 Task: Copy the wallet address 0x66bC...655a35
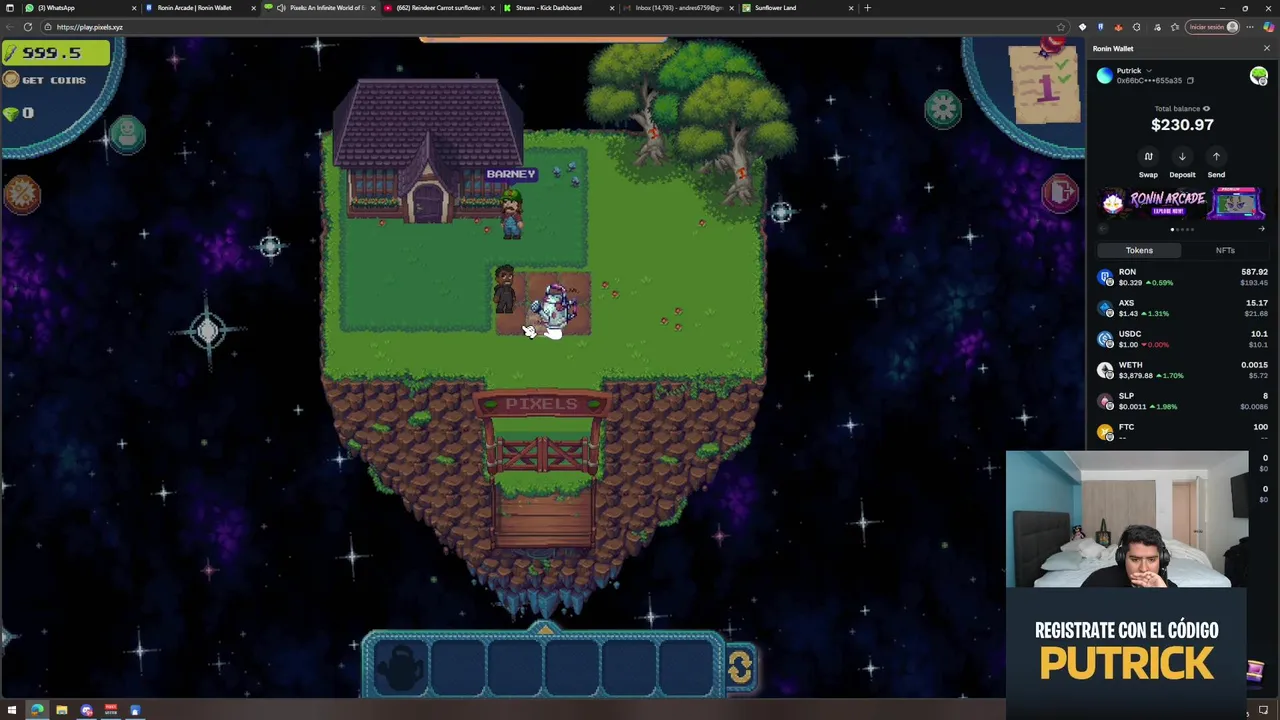(1190, 80)
